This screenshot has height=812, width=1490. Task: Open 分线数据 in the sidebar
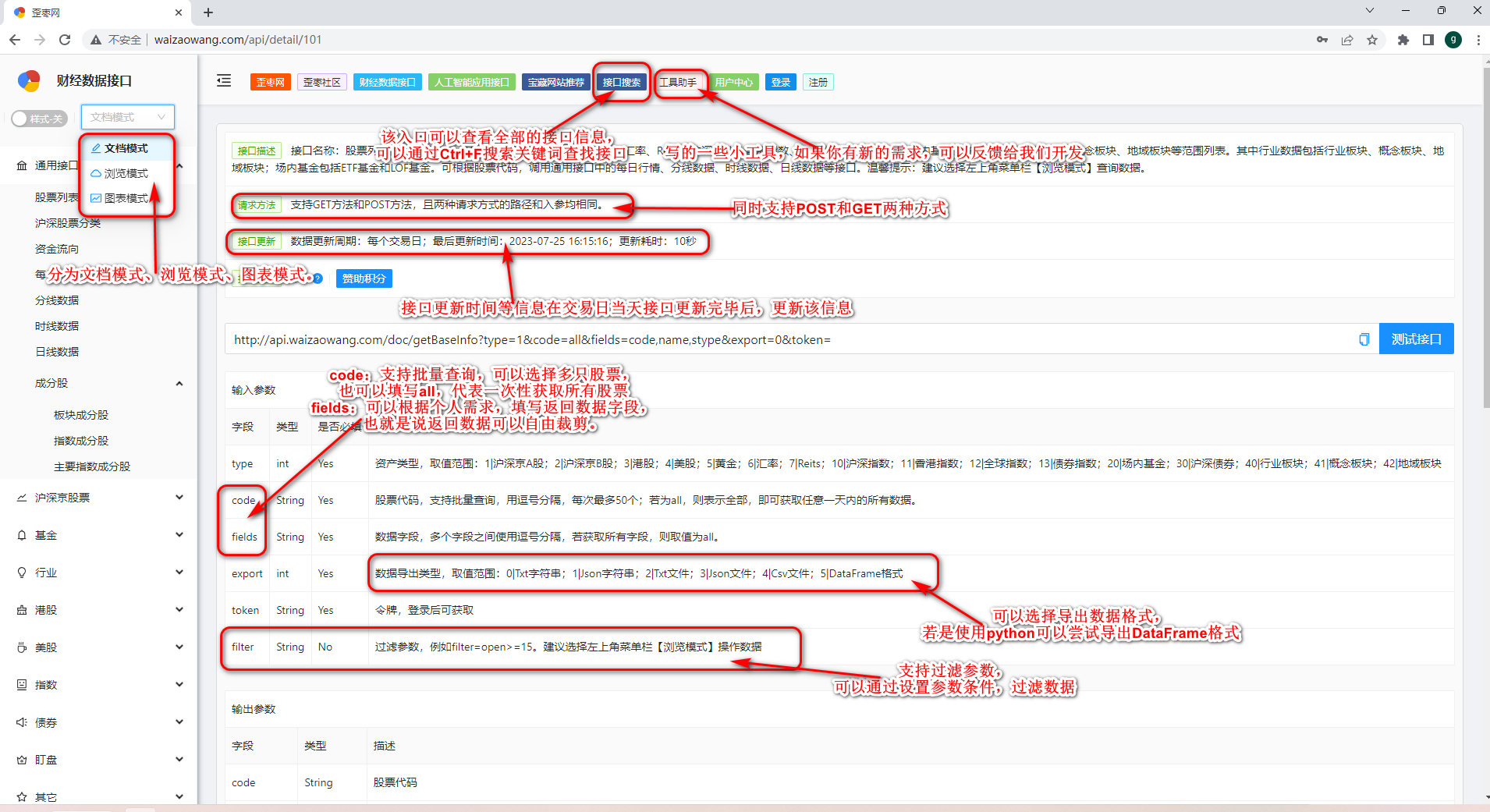[x=57, y=300]
